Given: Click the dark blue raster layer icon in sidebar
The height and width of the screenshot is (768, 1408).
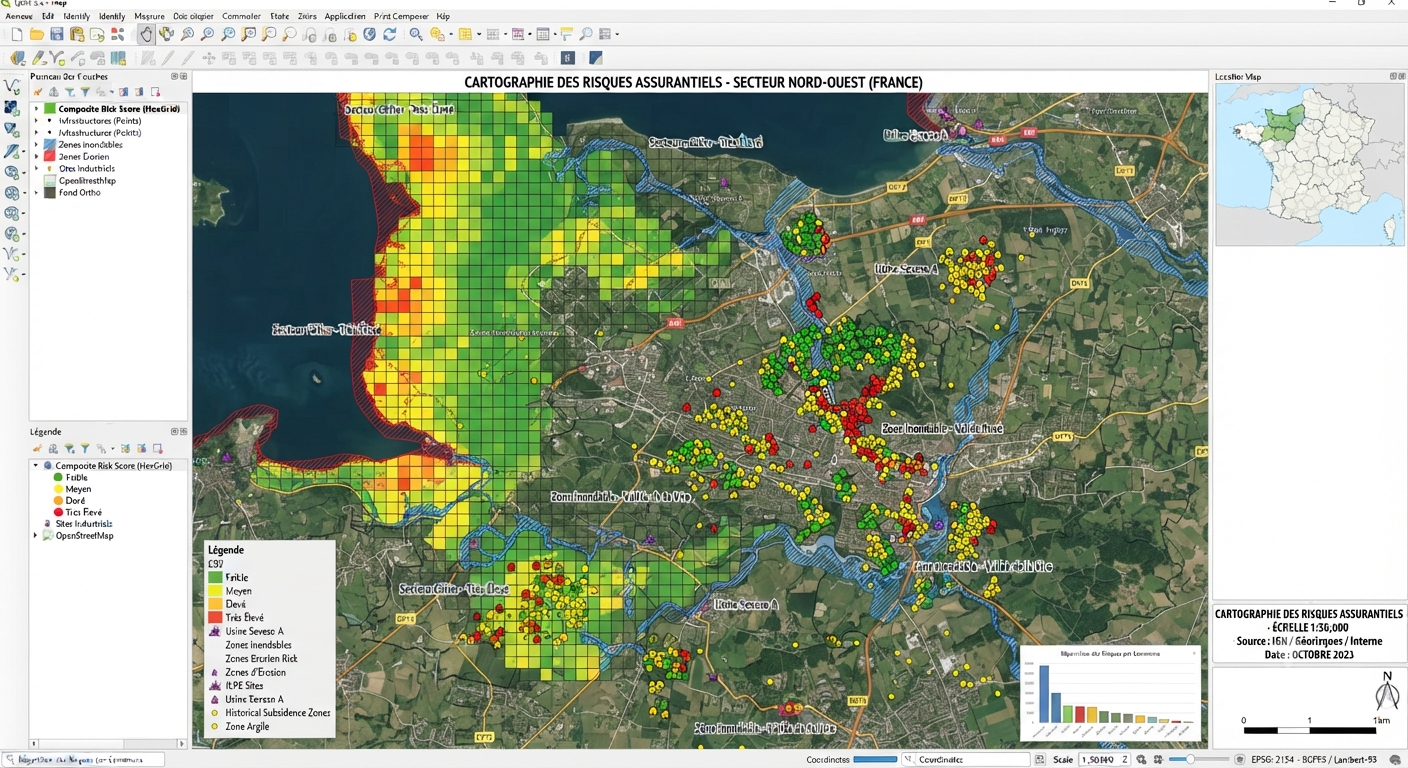Looking at the screenshot, I should point(12,108).
